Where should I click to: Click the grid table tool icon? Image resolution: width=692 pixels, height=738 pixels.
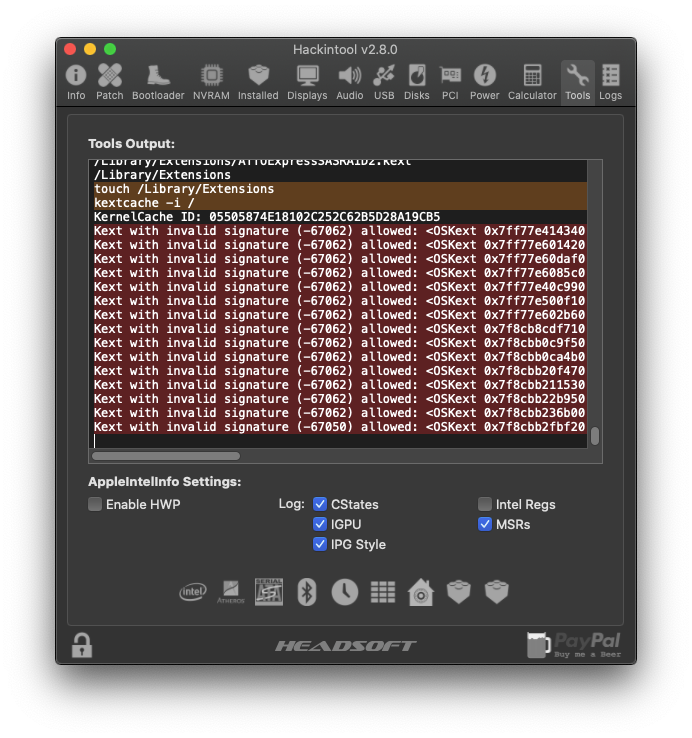coord(383,592)
